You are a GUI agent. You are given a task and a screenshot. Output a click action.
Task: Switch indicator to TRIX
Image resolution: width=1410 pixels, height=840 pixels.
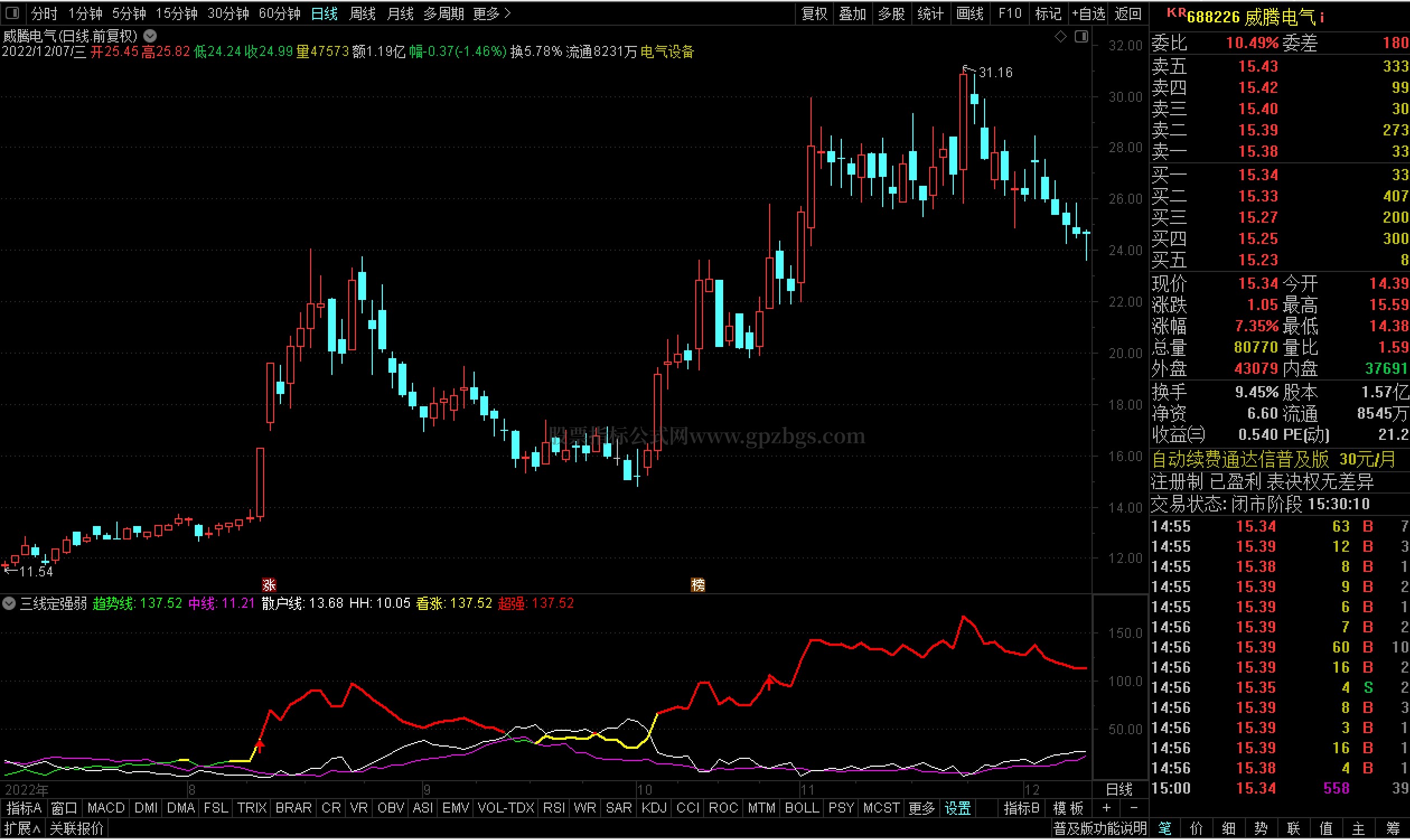(x=252, y=808)
